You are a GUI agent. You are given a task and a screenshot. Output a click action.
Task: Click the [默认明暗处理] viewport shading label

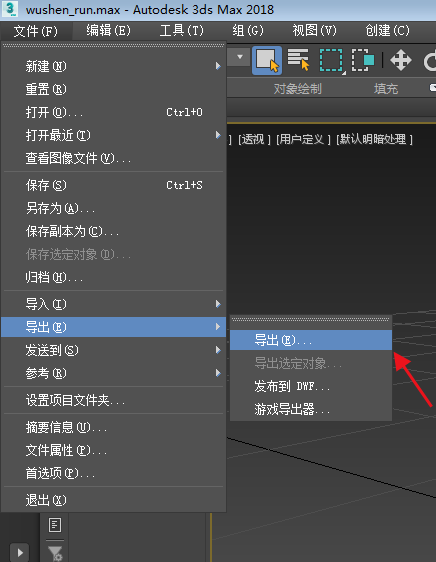tap(374, 139)
